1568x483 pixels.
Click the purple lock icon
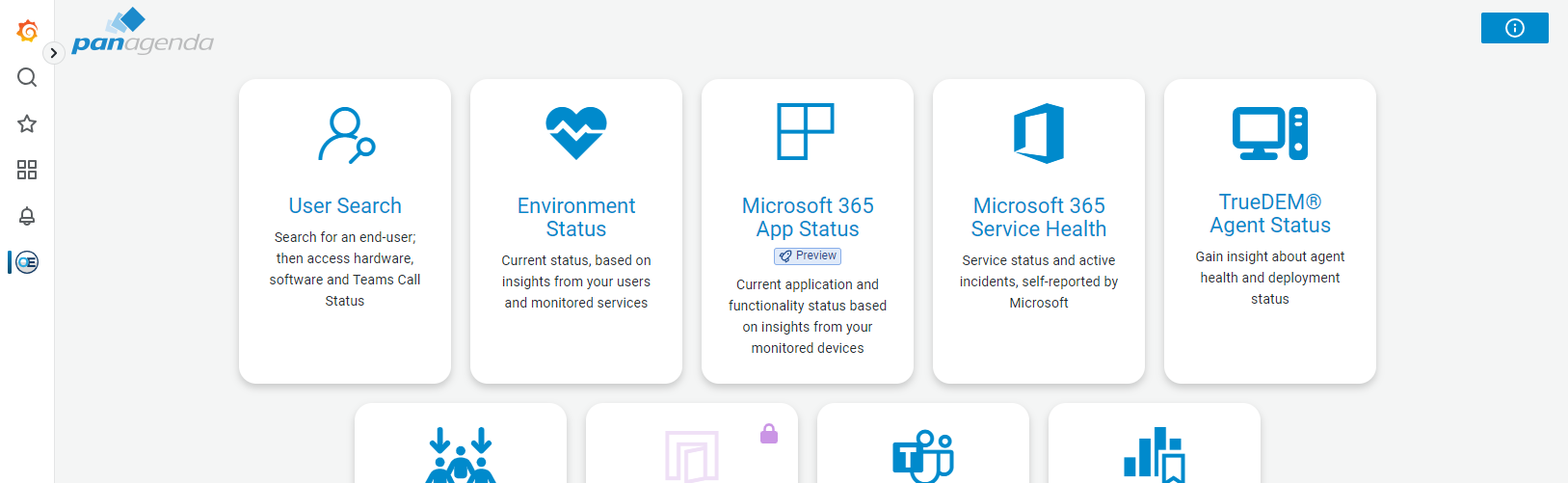click(769, 434)
